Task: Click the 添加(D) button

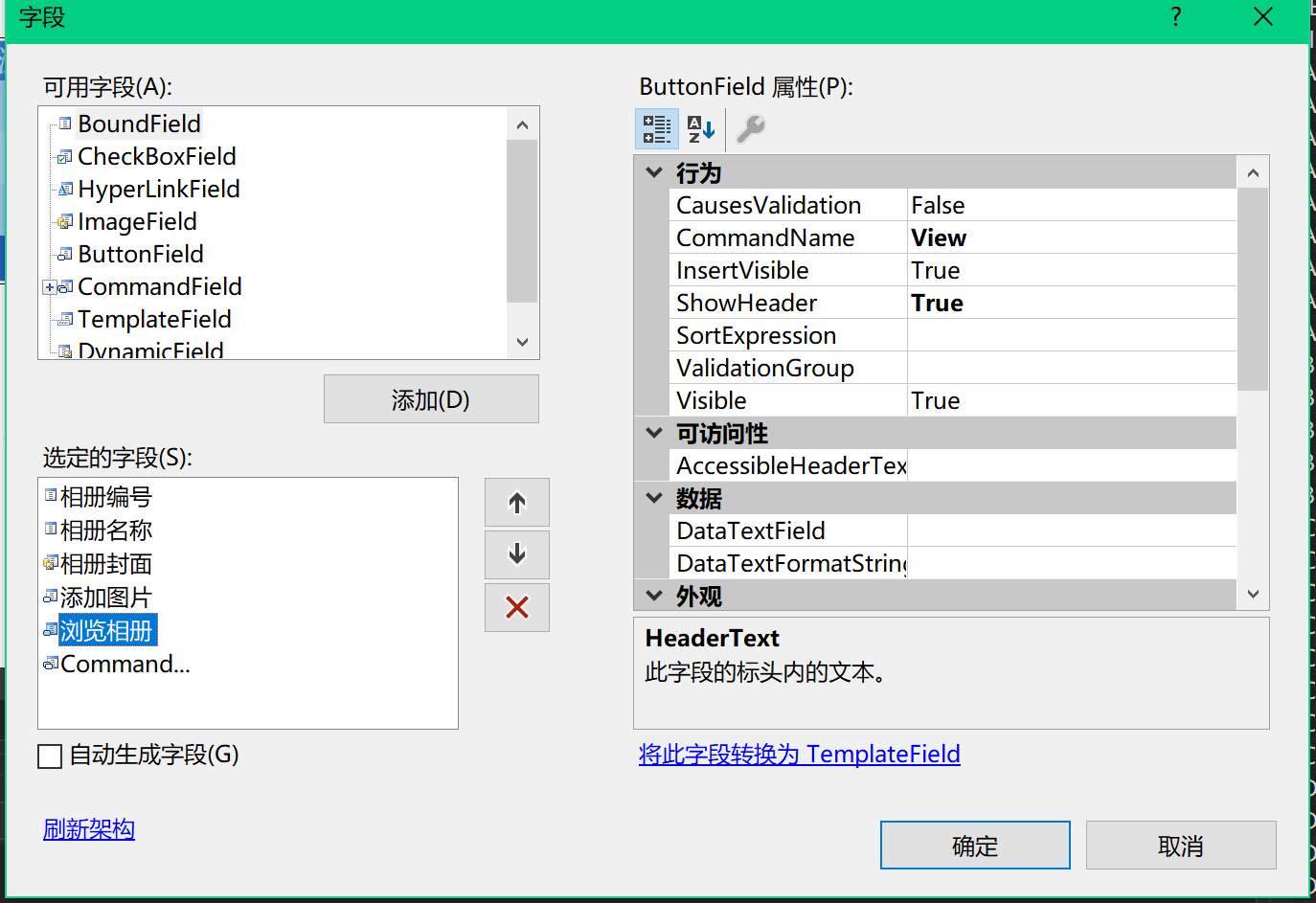Action: [x=431, y=399]
